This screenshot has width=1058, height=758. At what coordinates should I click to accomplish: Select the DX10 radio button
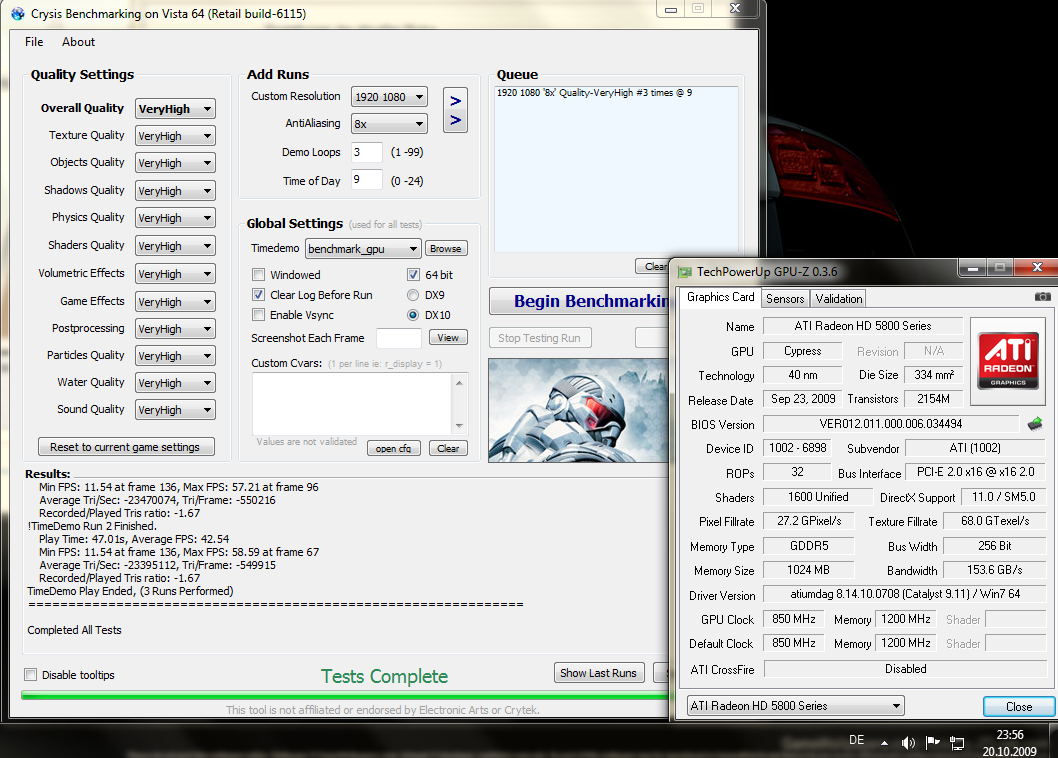coord(413,315)
